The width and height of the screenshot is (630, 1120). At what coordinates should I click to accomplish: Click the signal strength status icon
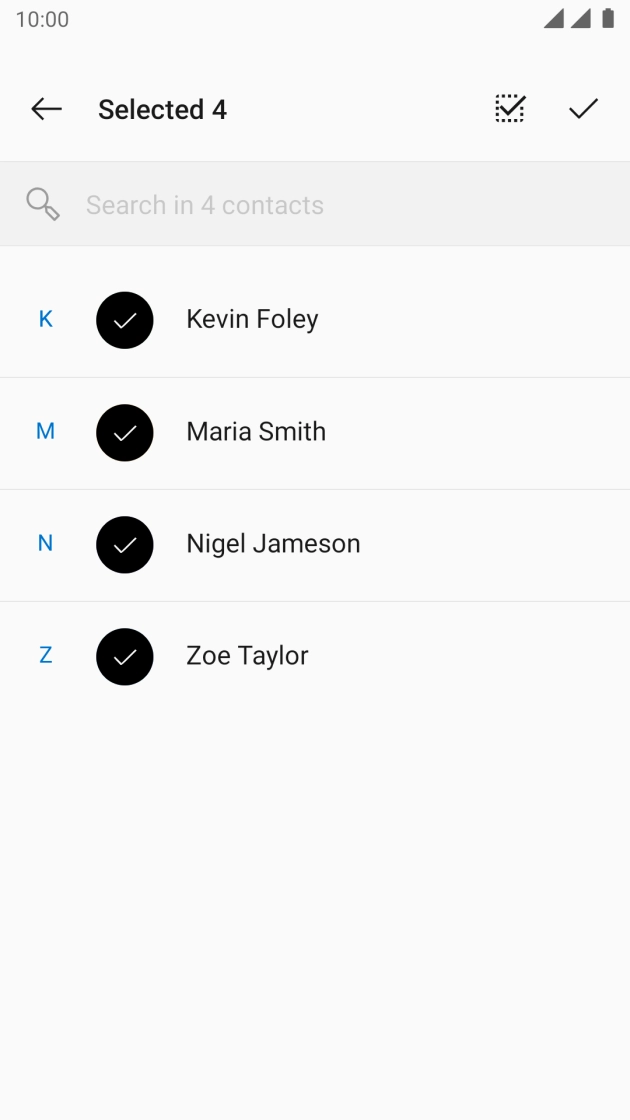click(x=567, y=20)
